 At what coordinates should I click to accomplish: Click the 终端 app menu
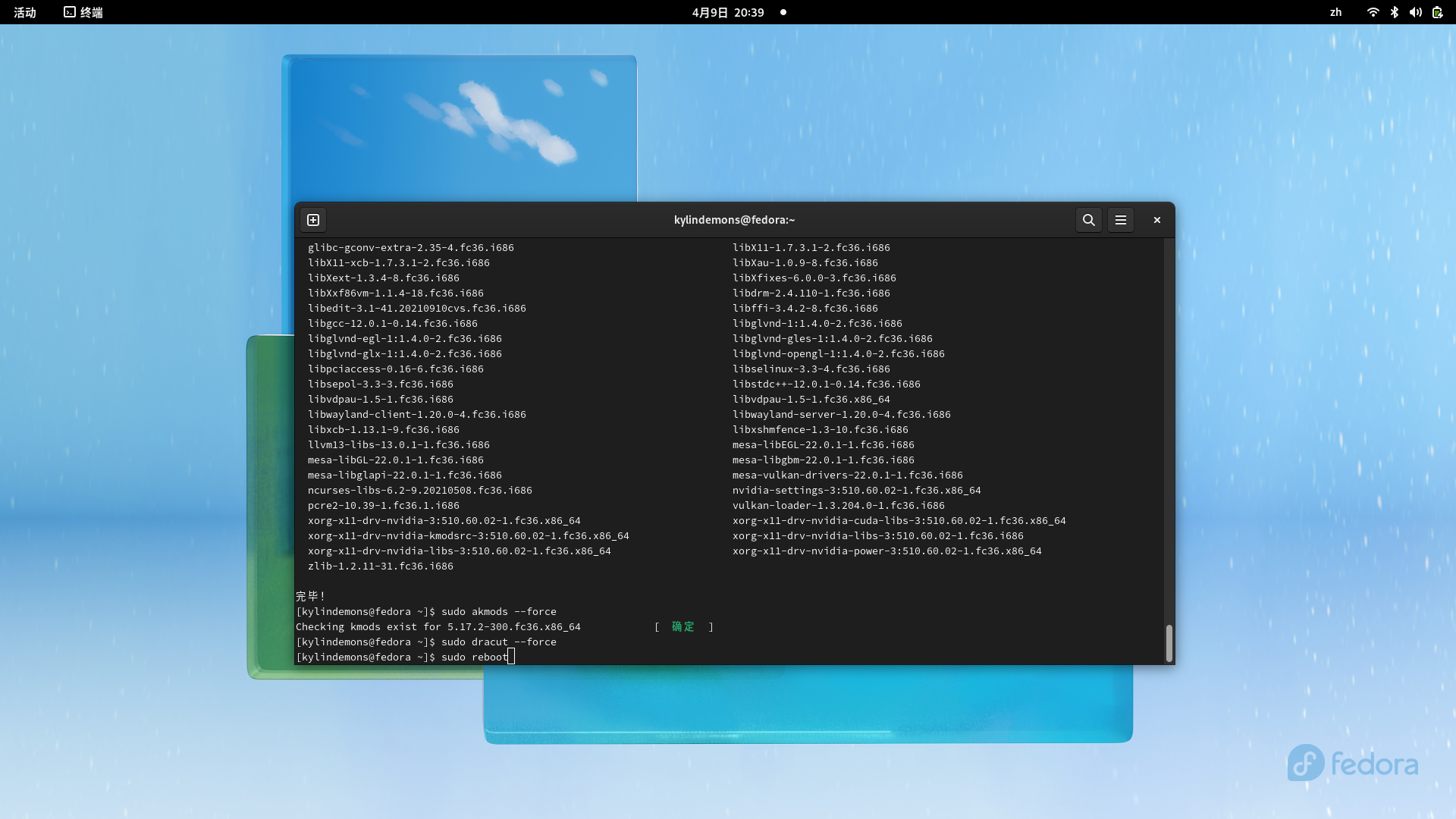click(83, 12)
